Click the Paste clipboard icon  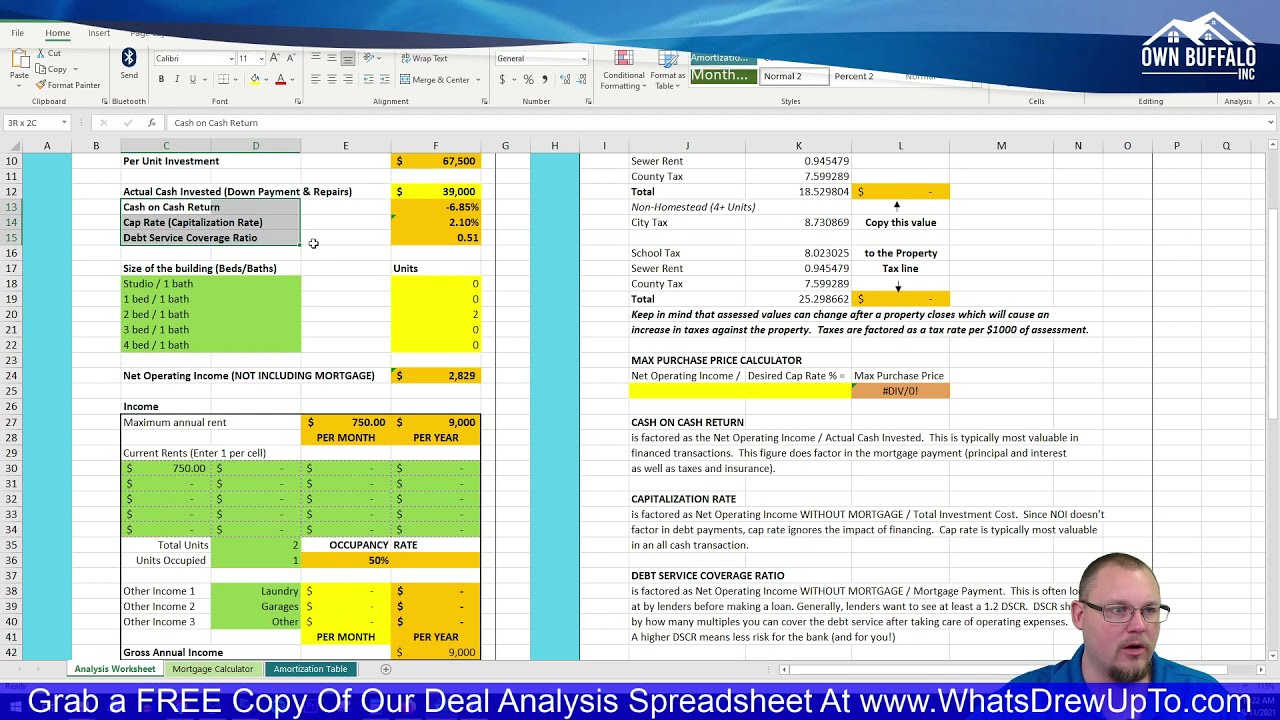[19, 58]
